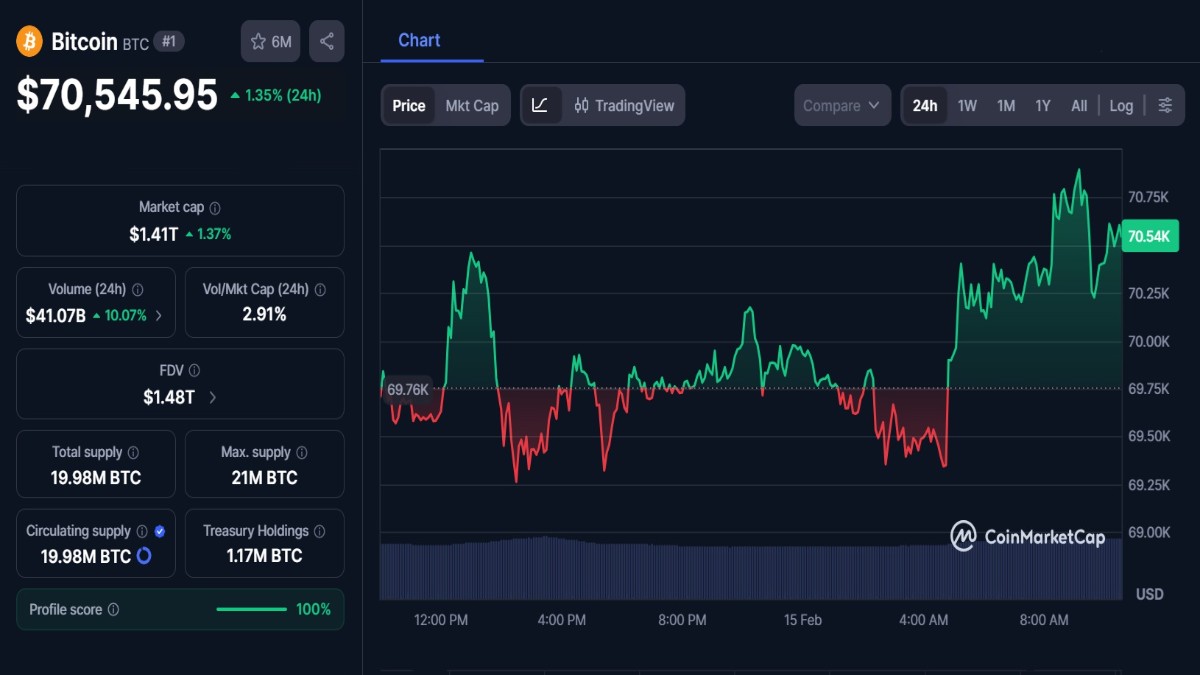Screen dimensions: 1200x675
Task: Click the CoinMarketCap watermark logo
Action: [963, 536]
